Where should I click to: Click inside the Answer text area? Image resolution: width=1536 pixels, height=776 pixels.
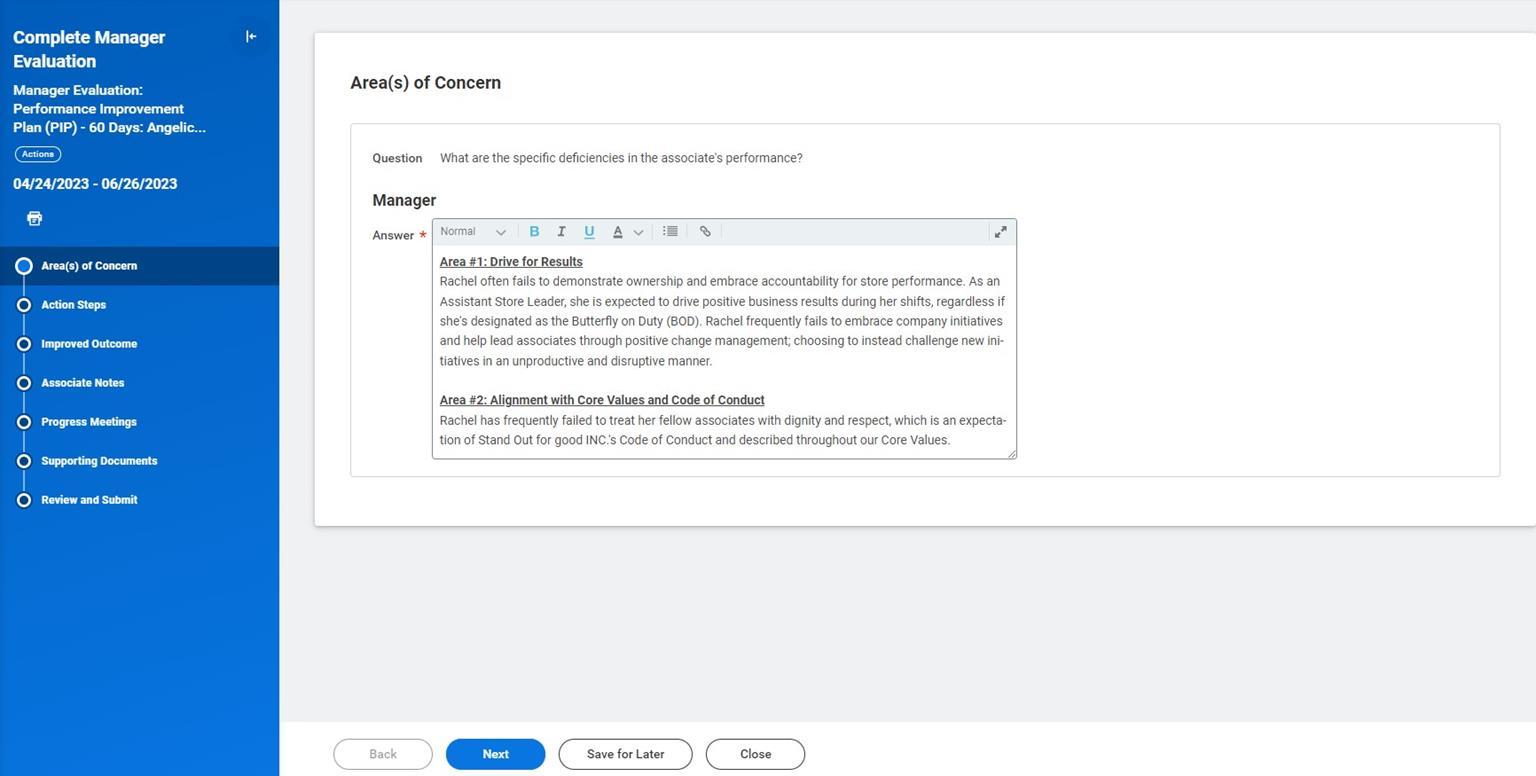(724, 351)
